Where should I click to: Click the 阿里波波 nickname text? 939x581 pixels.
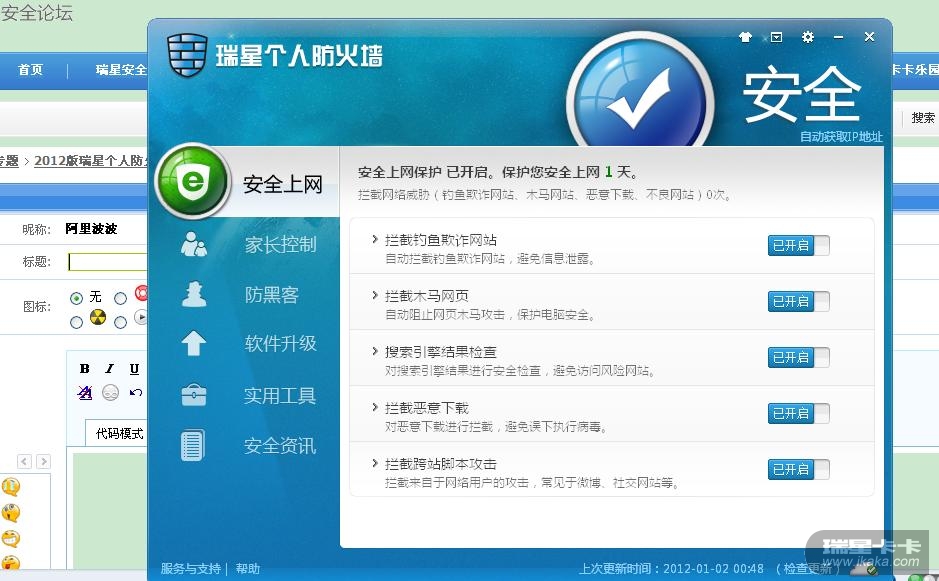[x=91, y=228]
